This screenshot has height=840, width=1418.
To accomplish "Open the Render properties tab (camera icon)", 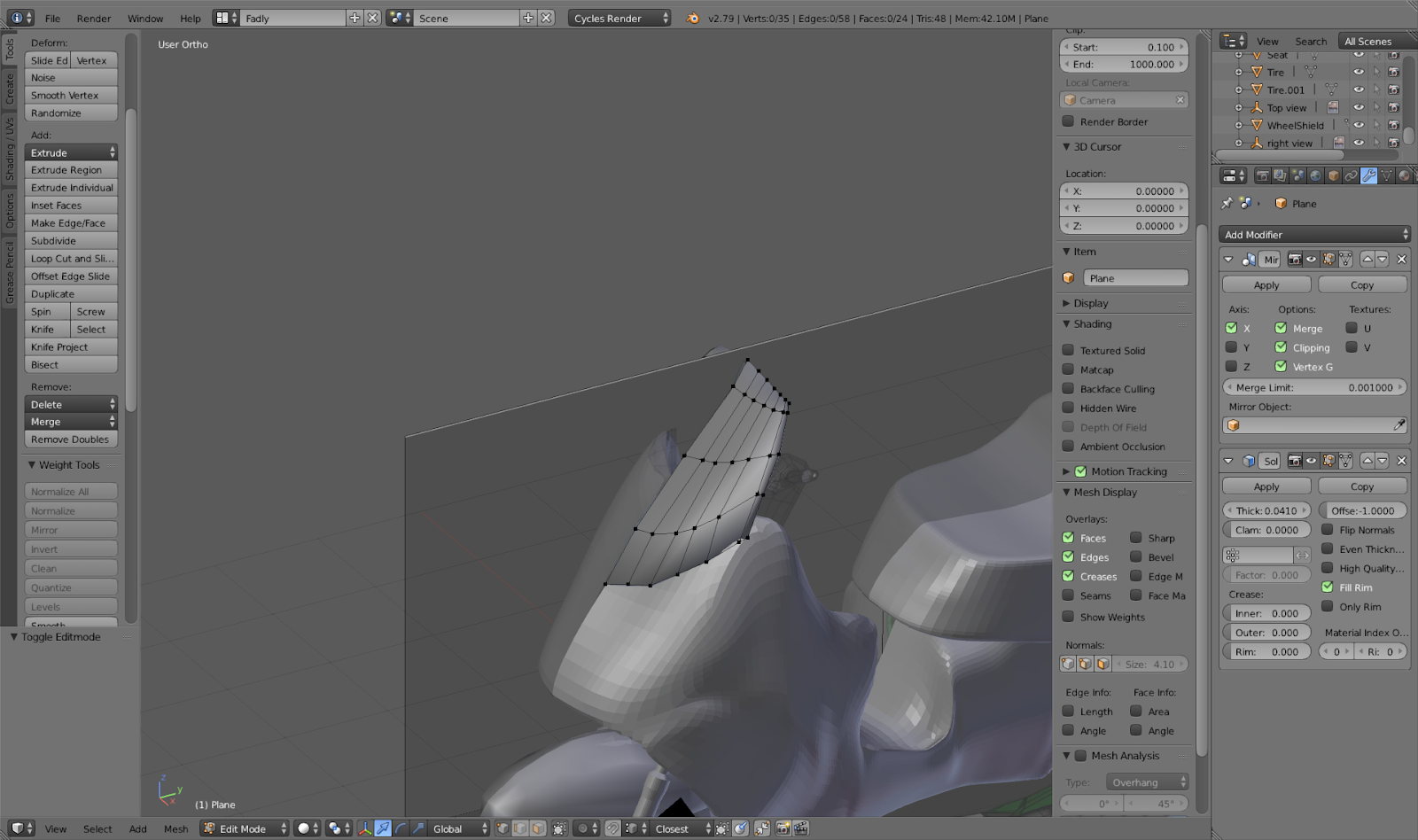I will pos(1263,175).
